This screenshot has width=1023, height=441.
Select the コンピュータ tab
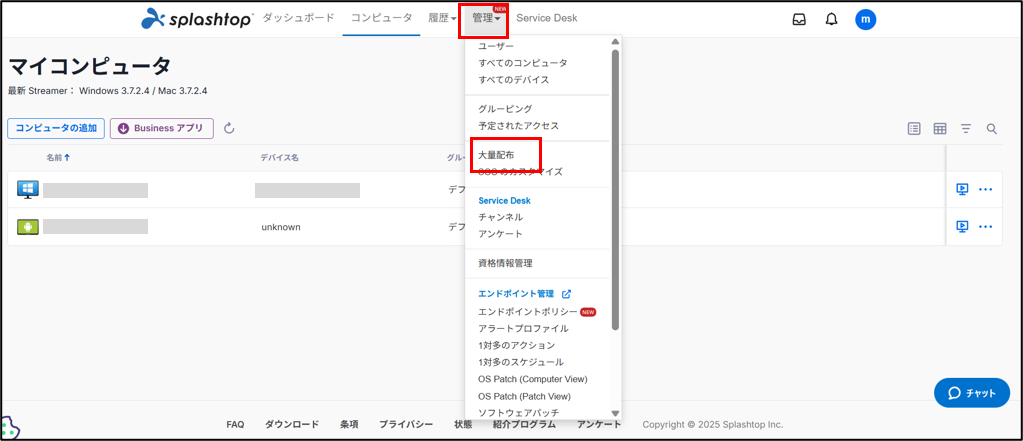(x=381, y=18)
